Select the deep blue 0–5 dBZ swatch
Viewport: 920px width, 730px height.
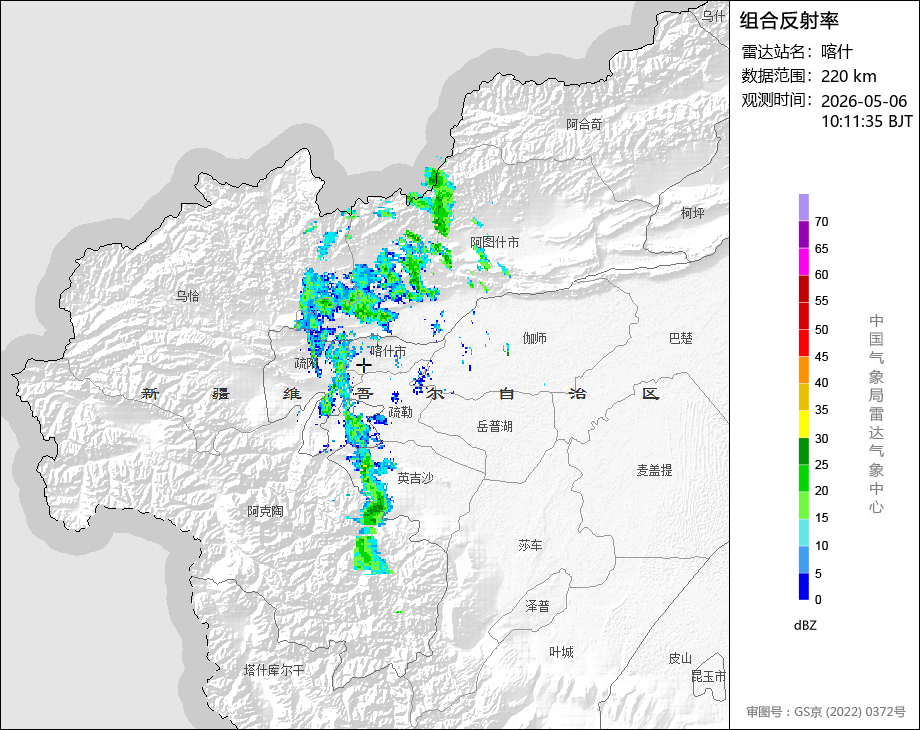(804, 586)
